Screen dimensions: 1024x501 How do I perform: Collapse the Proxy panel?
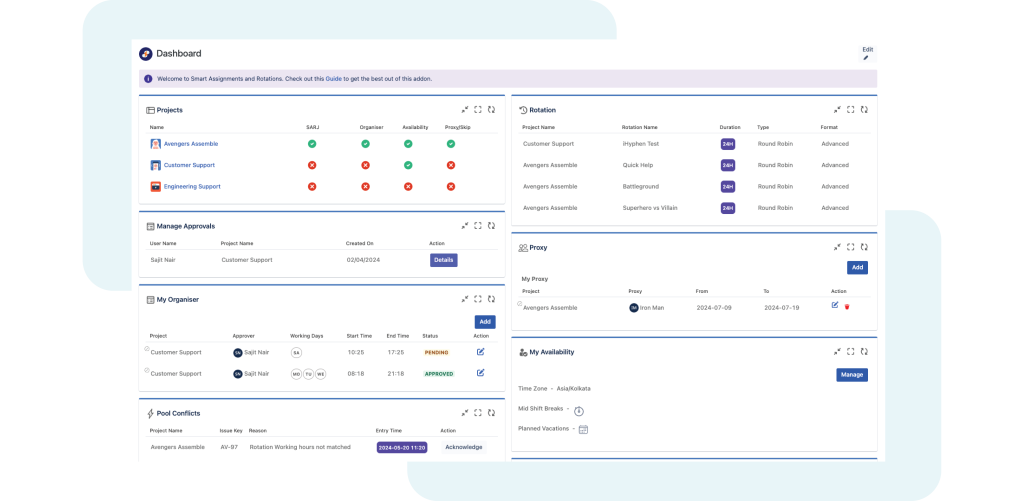coord(837,247)
